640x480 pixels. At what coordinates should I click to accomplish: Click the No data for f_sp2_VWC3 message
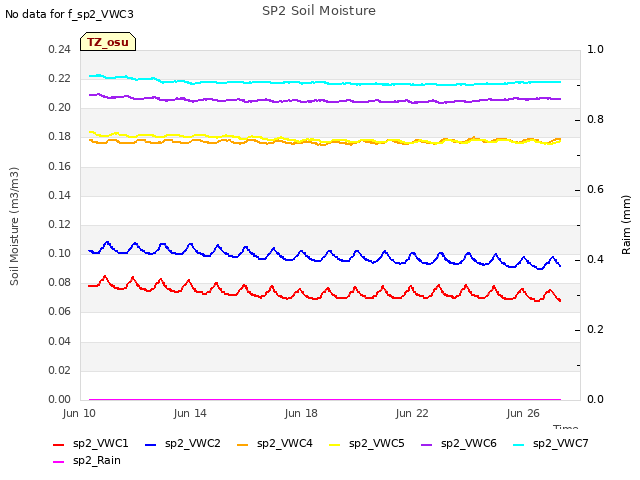[69, 14]
